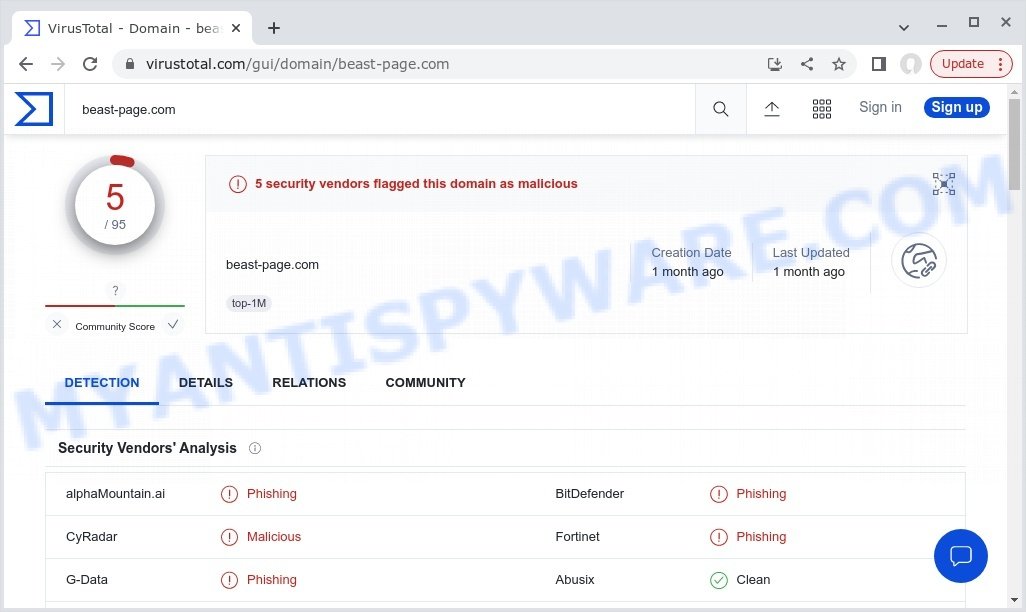
Task: Open the browser side panel icon
Action: tap(879, 64)
